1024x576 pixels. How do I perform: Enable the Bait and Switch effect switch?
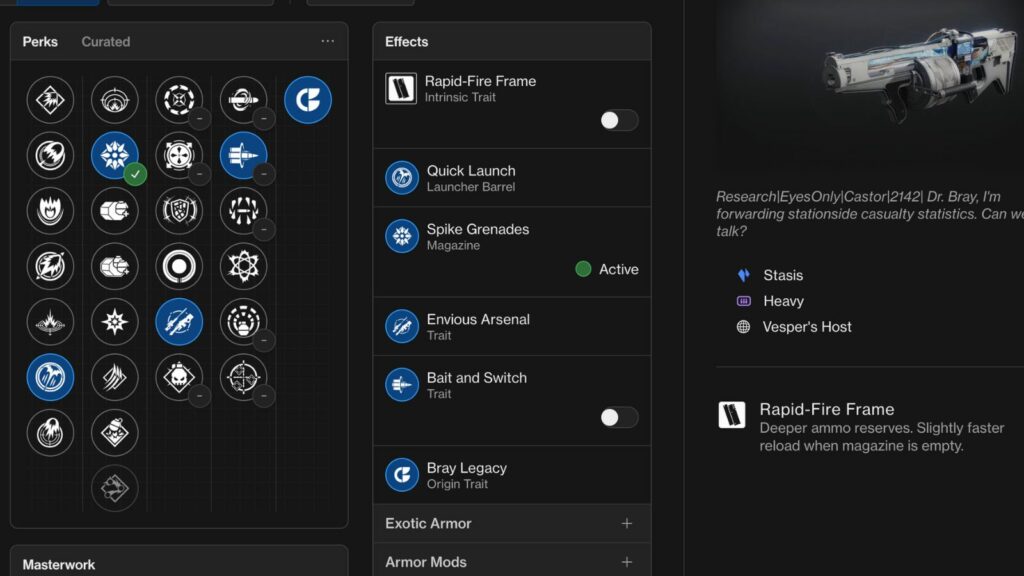point(619,417)
